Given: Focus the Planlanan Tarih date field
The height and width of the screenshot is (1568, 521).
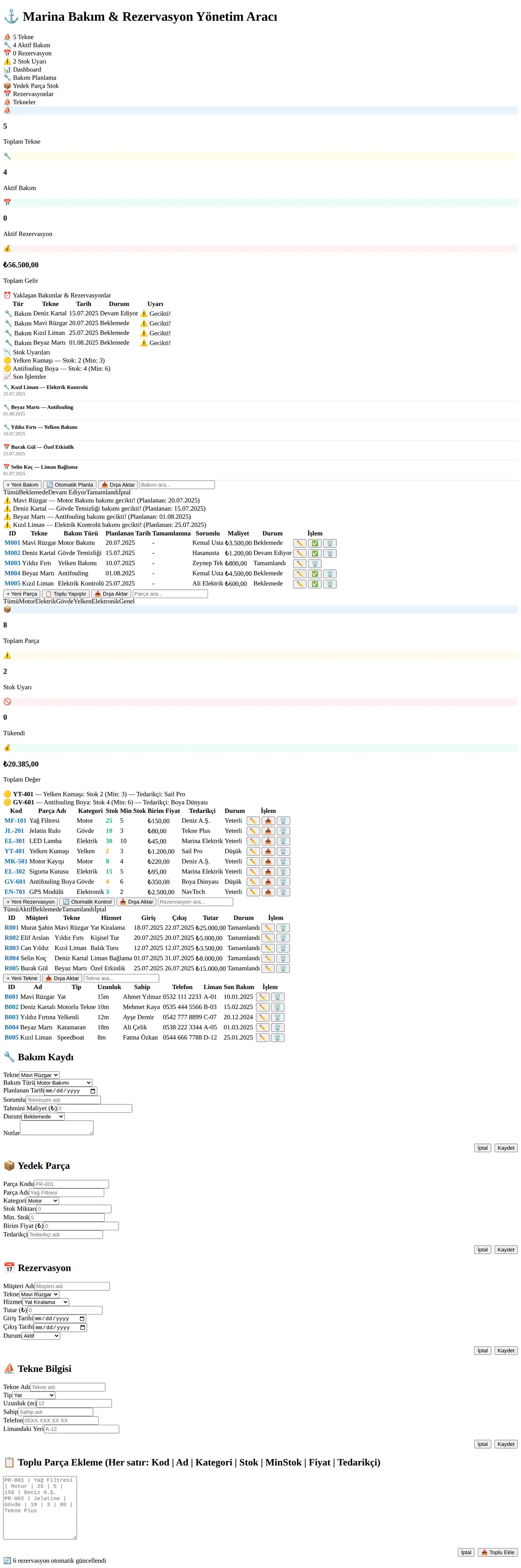Looking at the screenshot, I should coord(71,1091).
